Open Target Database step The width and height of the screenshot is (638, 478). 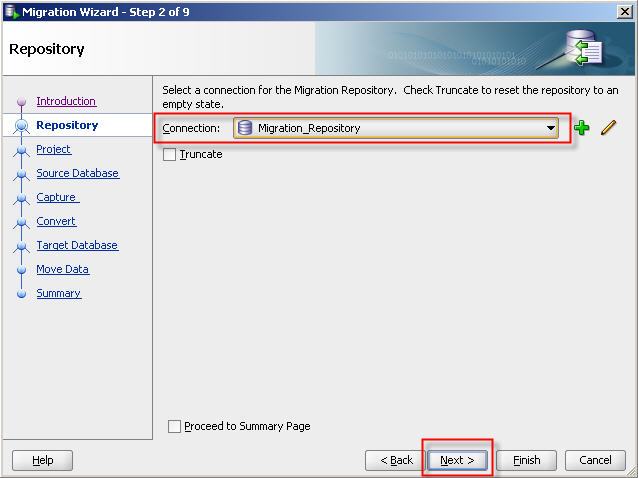77,245
